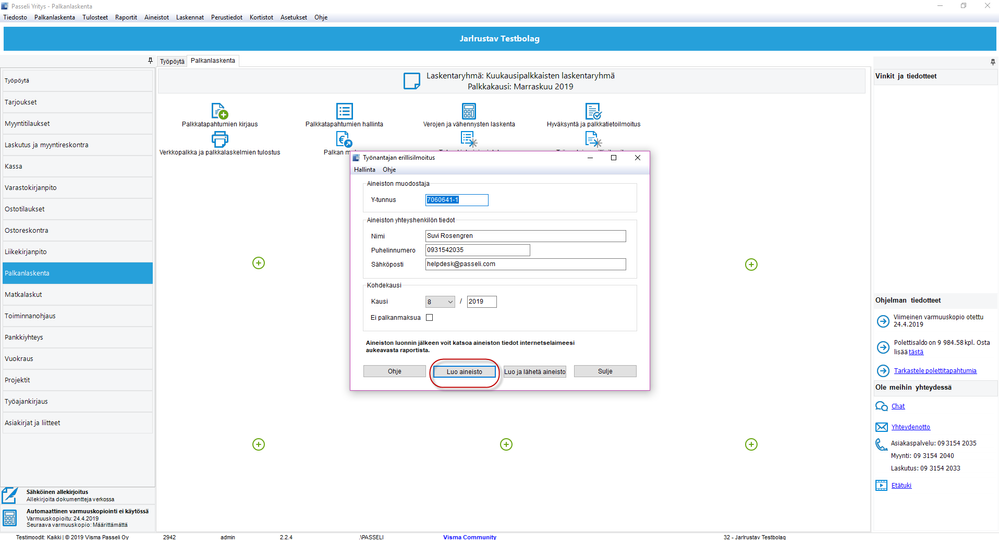Viewport: 999px width, 540px height.
Task: Click the Chat speech bubble icon
Action: pos(882,406)
